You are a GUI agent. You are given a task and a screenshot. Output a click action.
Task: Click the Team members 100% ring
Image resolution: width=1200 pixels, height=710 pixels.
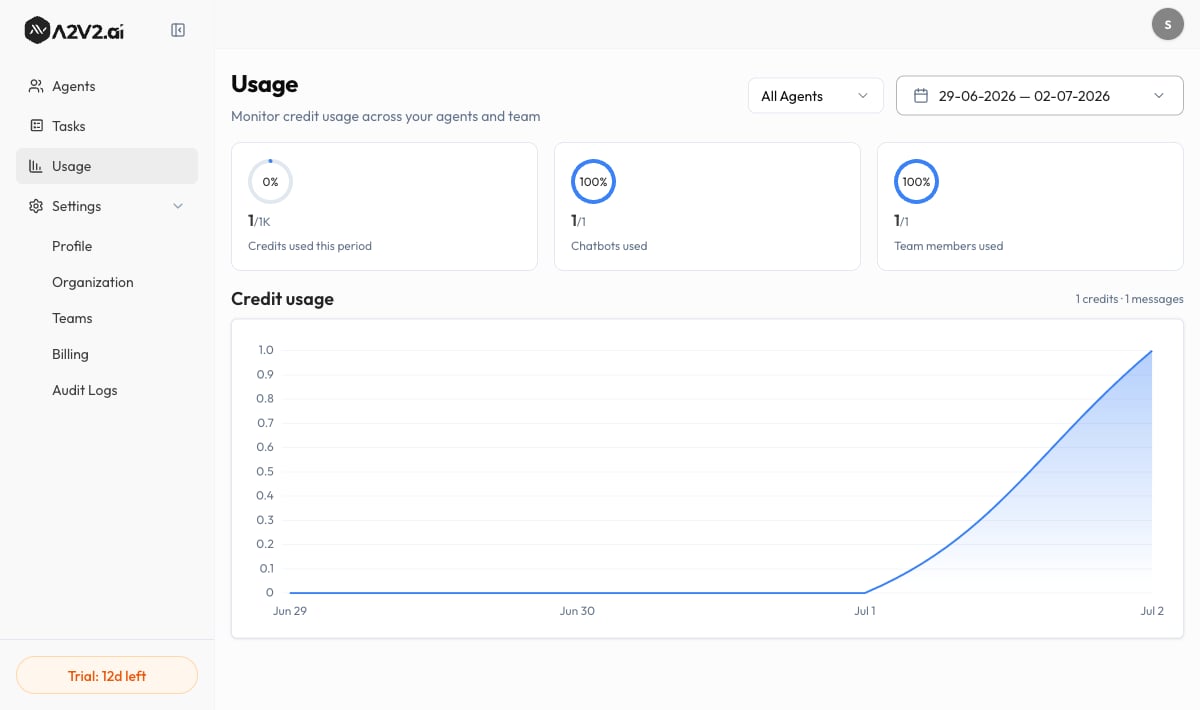click(916, 182)
